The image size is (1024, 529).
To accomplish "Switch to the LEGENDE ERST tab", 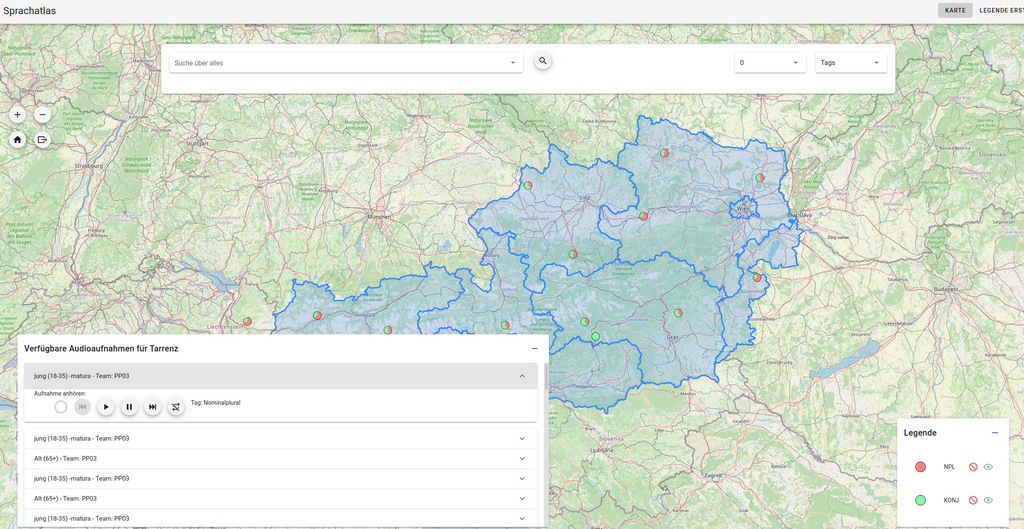I will pos(1000,10).
